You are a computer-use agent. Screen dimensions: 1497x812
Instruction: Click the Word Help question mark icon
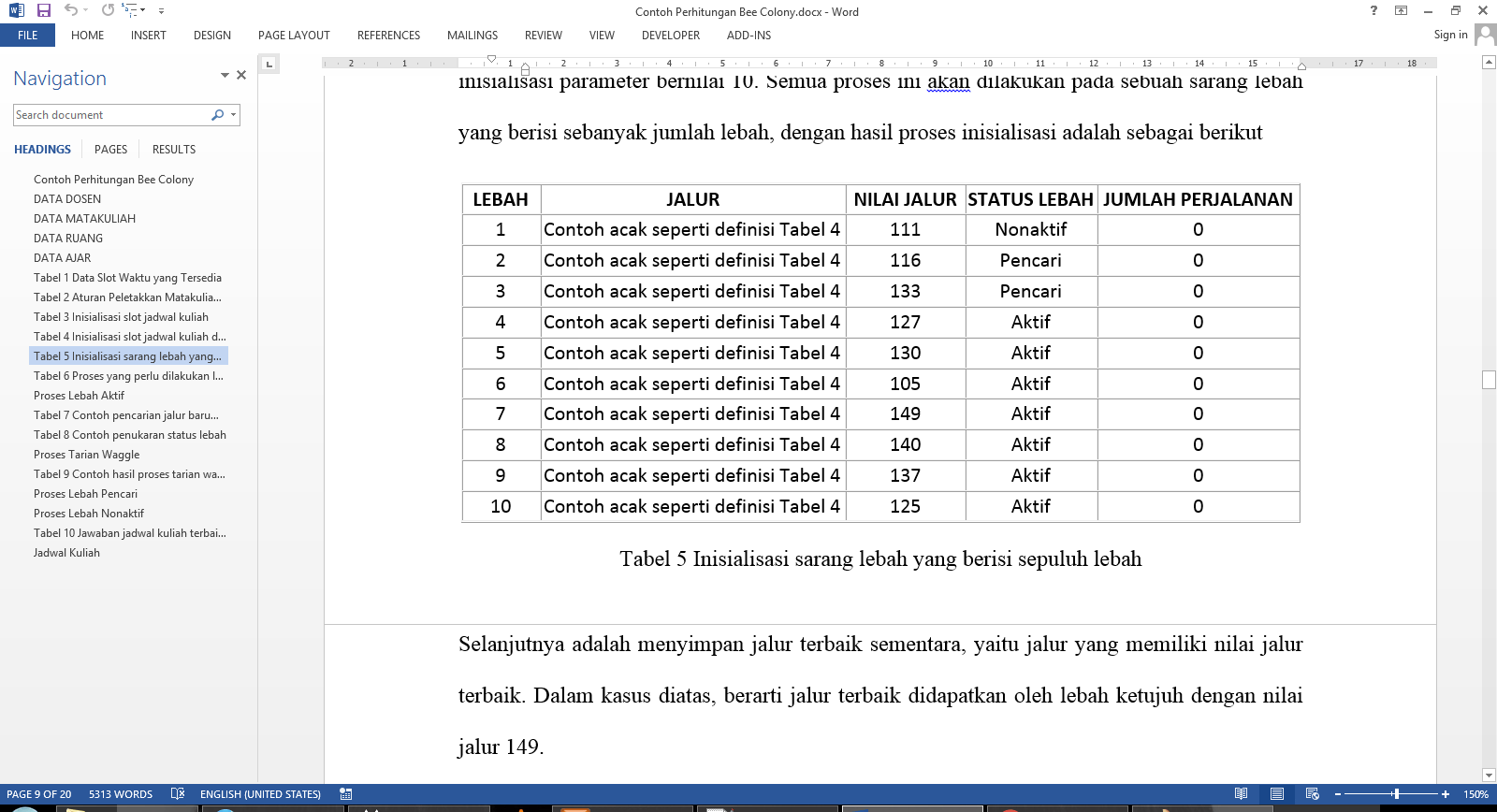[x=1373, y=10]
